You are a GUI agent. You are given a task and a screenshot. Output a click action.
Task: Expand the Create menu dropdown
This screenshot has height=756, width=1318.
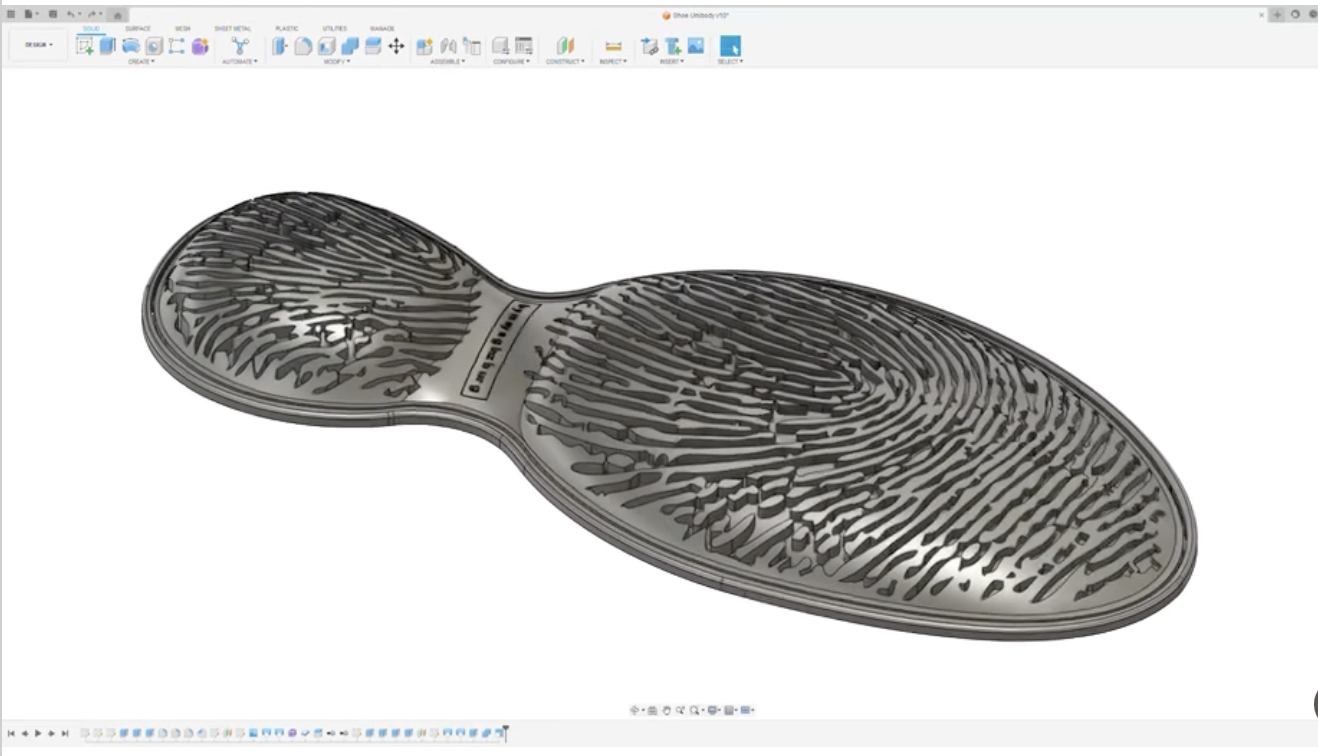141,62
